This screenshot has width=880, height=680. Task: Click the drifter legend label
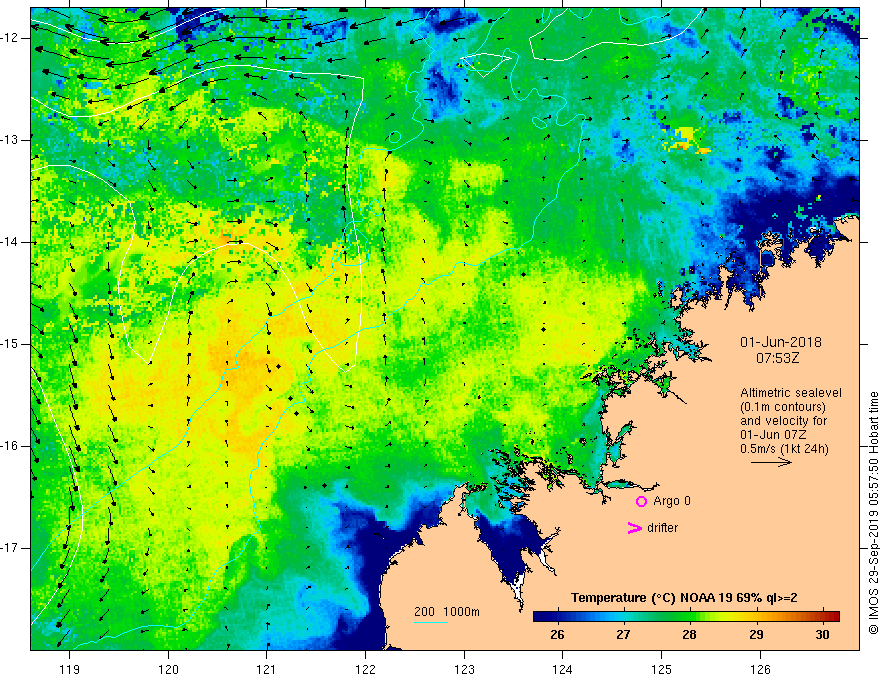click(662, 528)
